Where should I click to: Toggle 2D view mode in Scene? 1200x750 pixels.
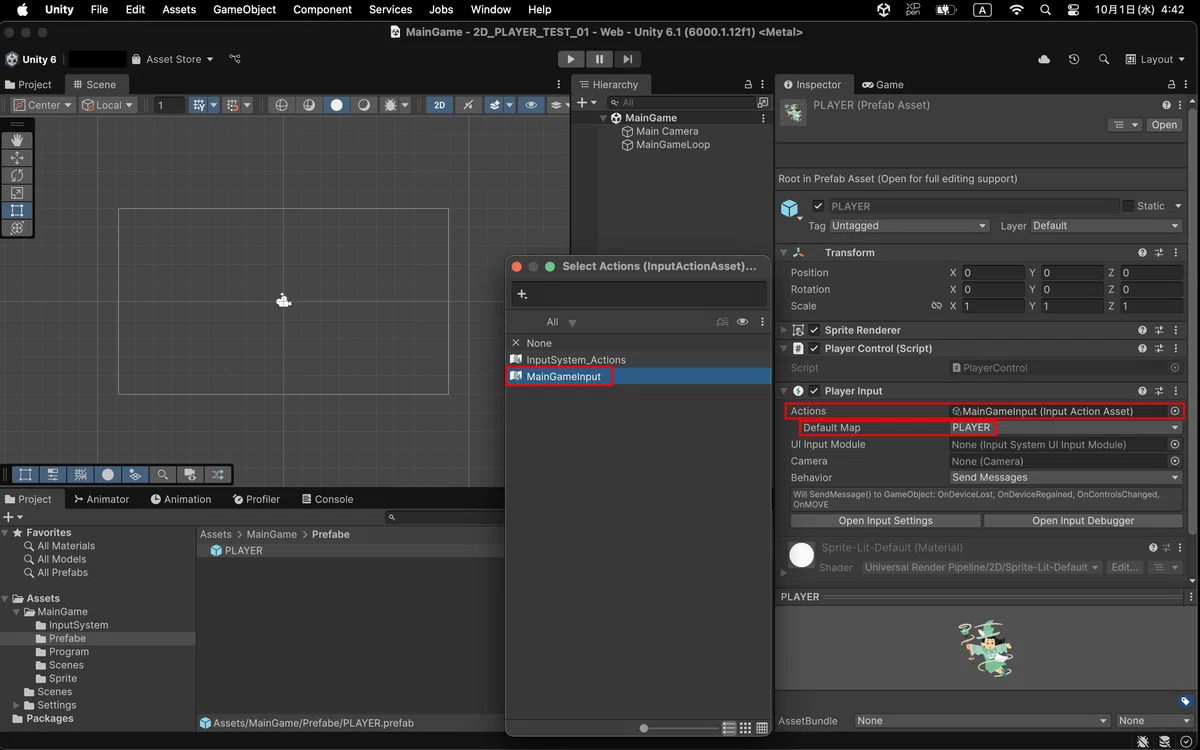[x=438, y=105]
